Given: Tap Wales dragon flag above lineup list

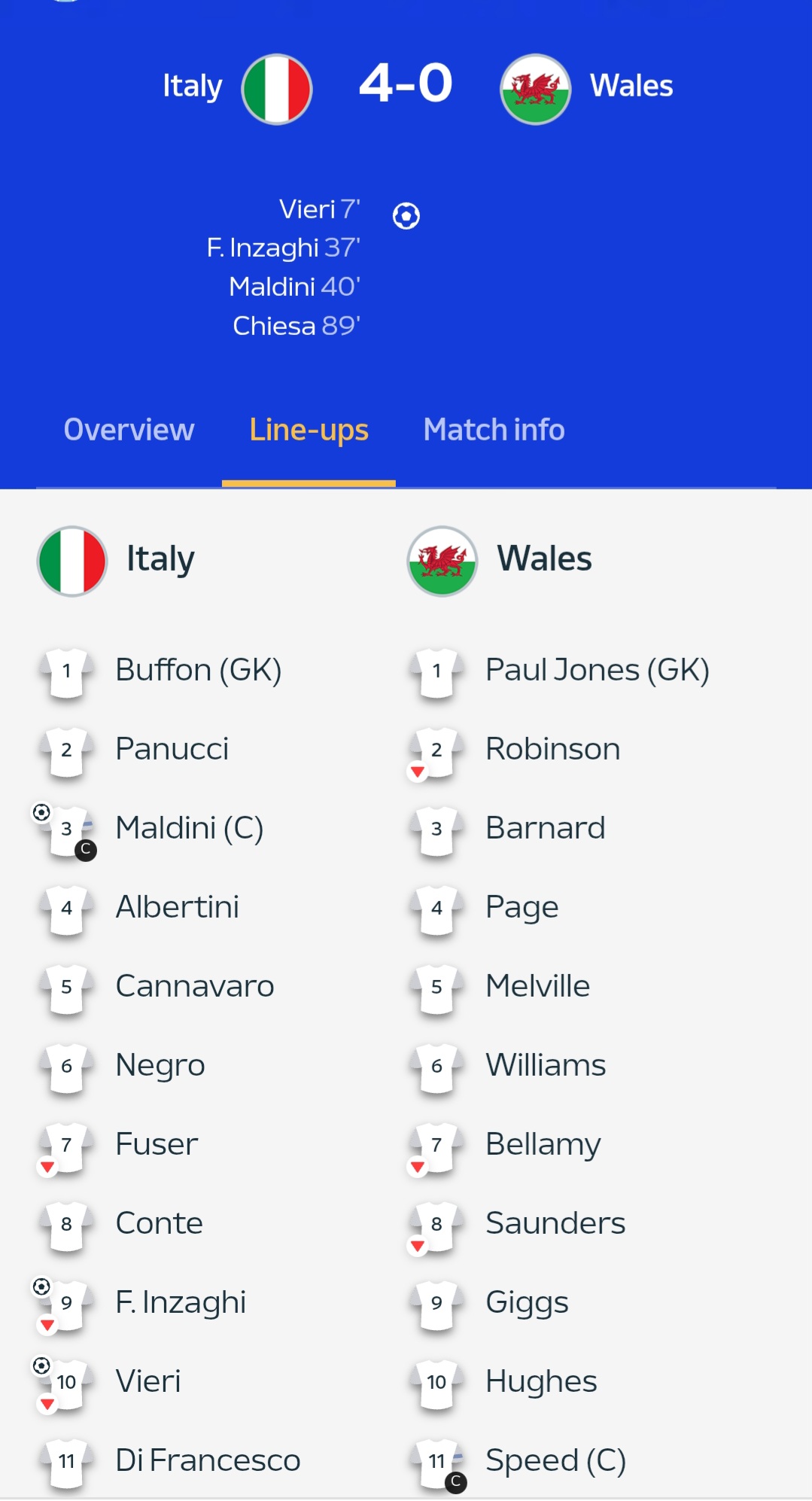Looking at the screenshot, I should point(442,561).
